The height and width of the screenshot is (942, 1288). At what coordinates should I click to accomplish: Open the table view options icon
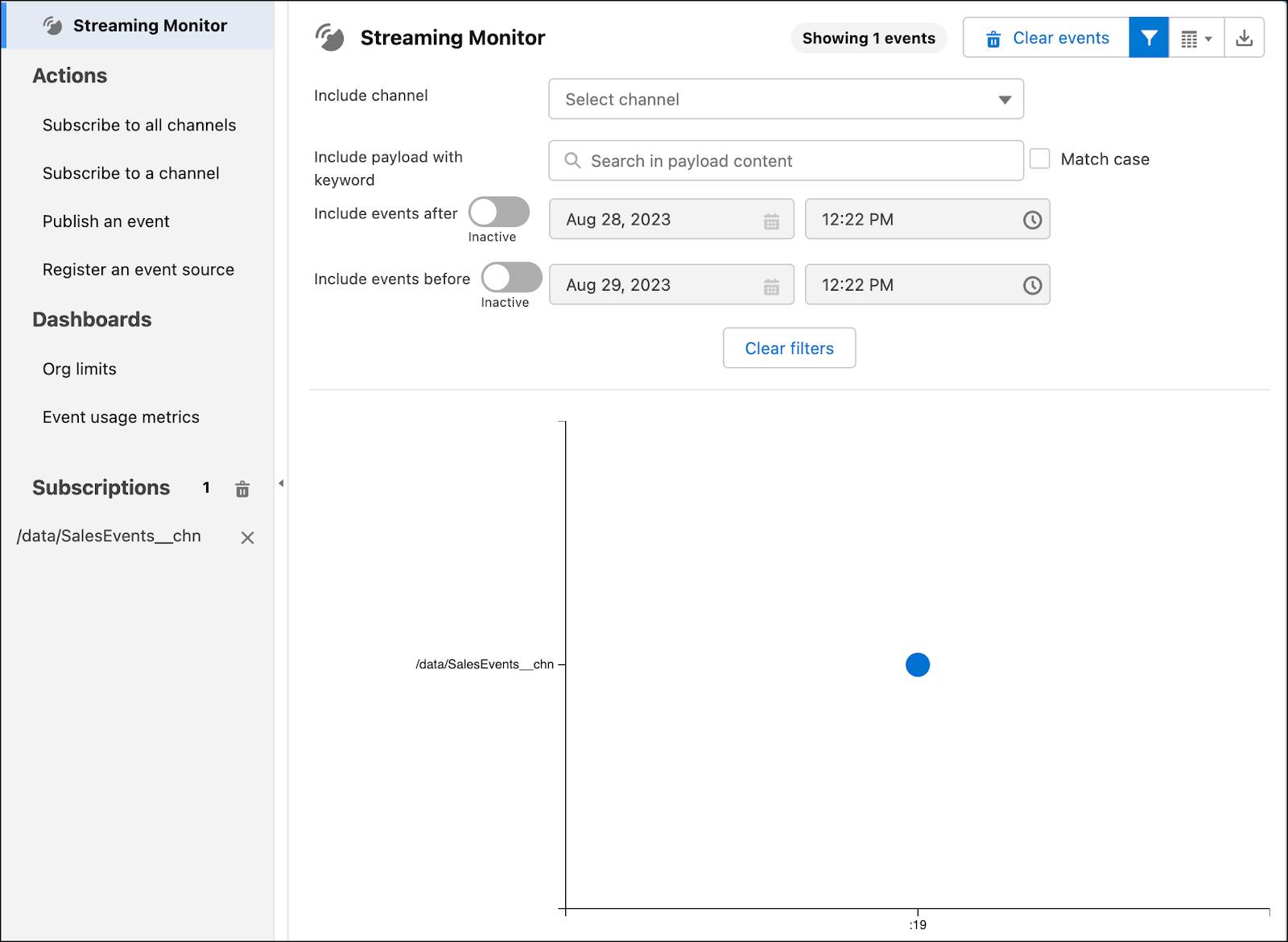pos(1196,38)
